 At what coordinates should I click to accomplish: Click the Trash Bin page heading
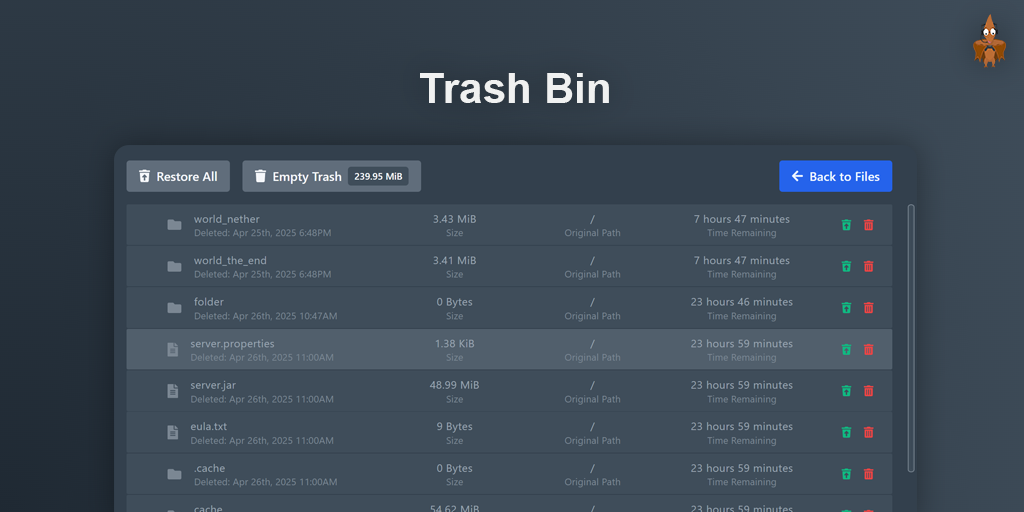click(x=515, y=89)
